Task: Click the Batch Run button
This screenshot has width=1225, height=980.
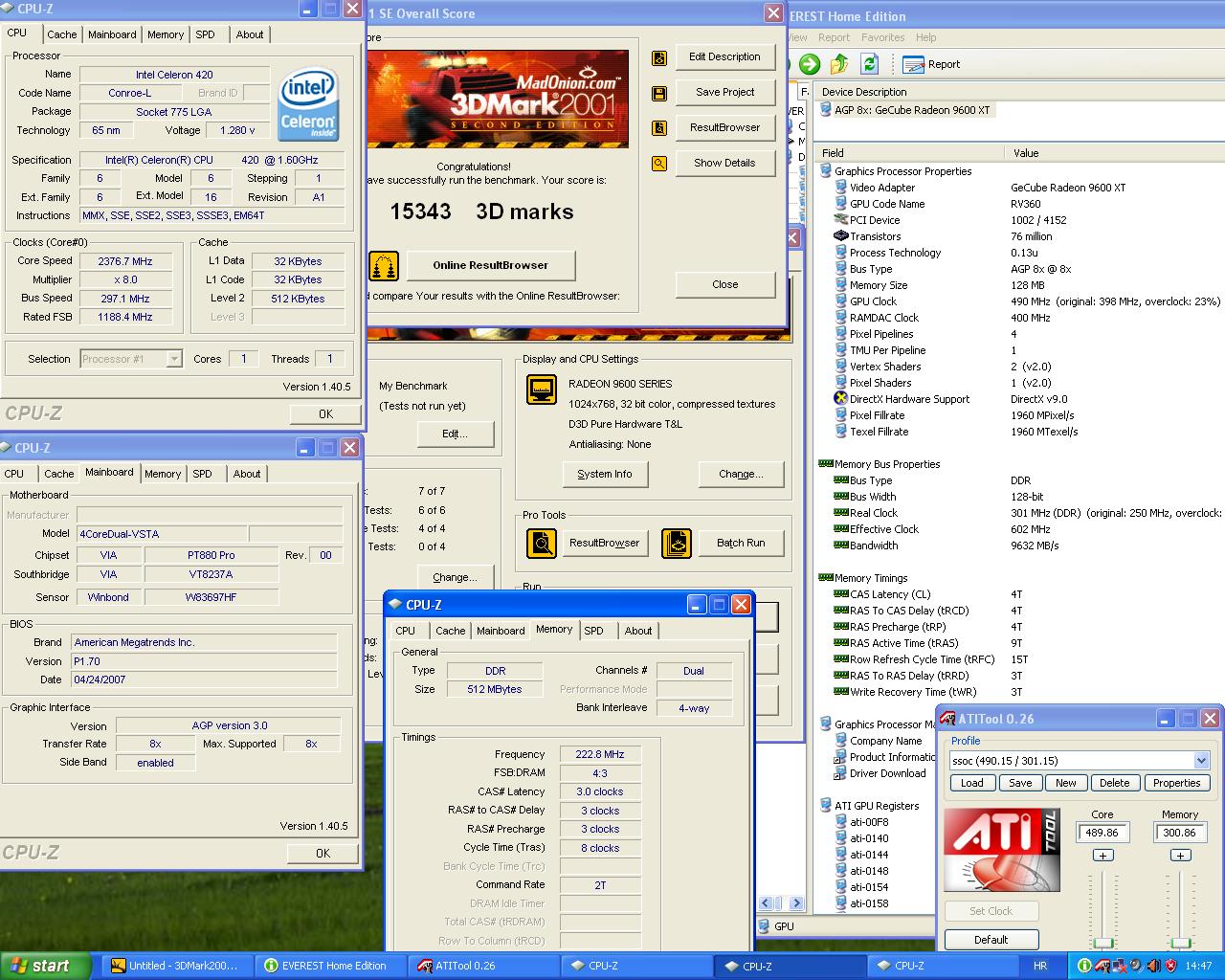Action: 741,543
